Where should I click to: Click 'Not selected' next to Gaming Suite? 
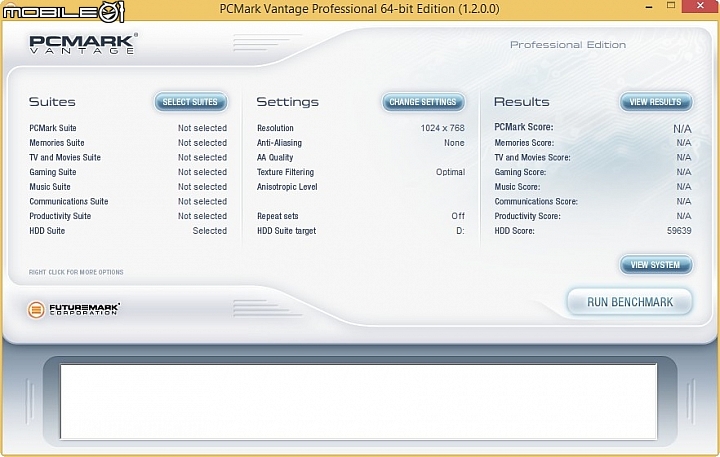point(202,172)
